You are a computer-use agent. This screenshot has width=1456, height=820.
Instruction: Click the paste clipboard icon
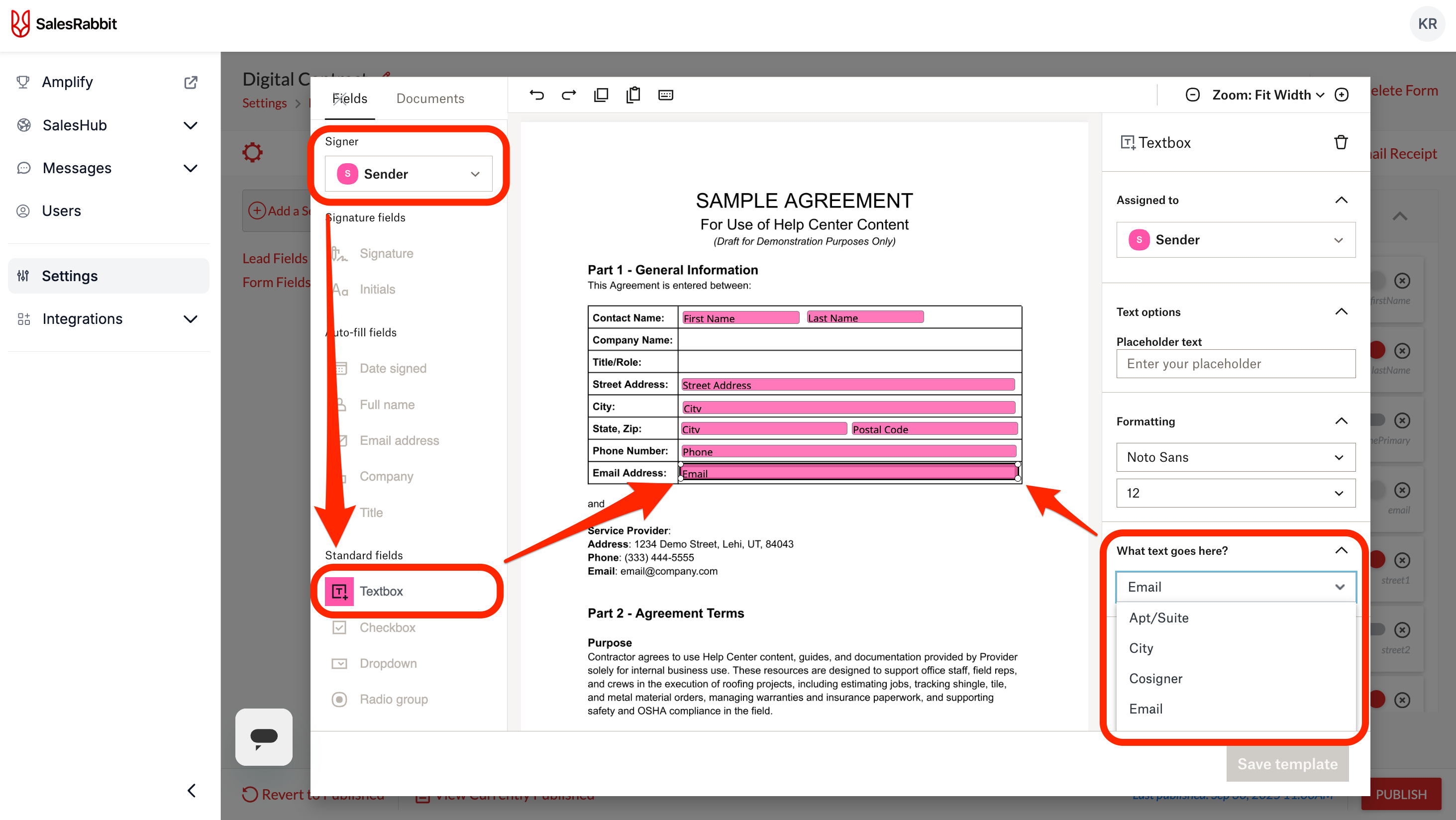click(x=633, y=95)
